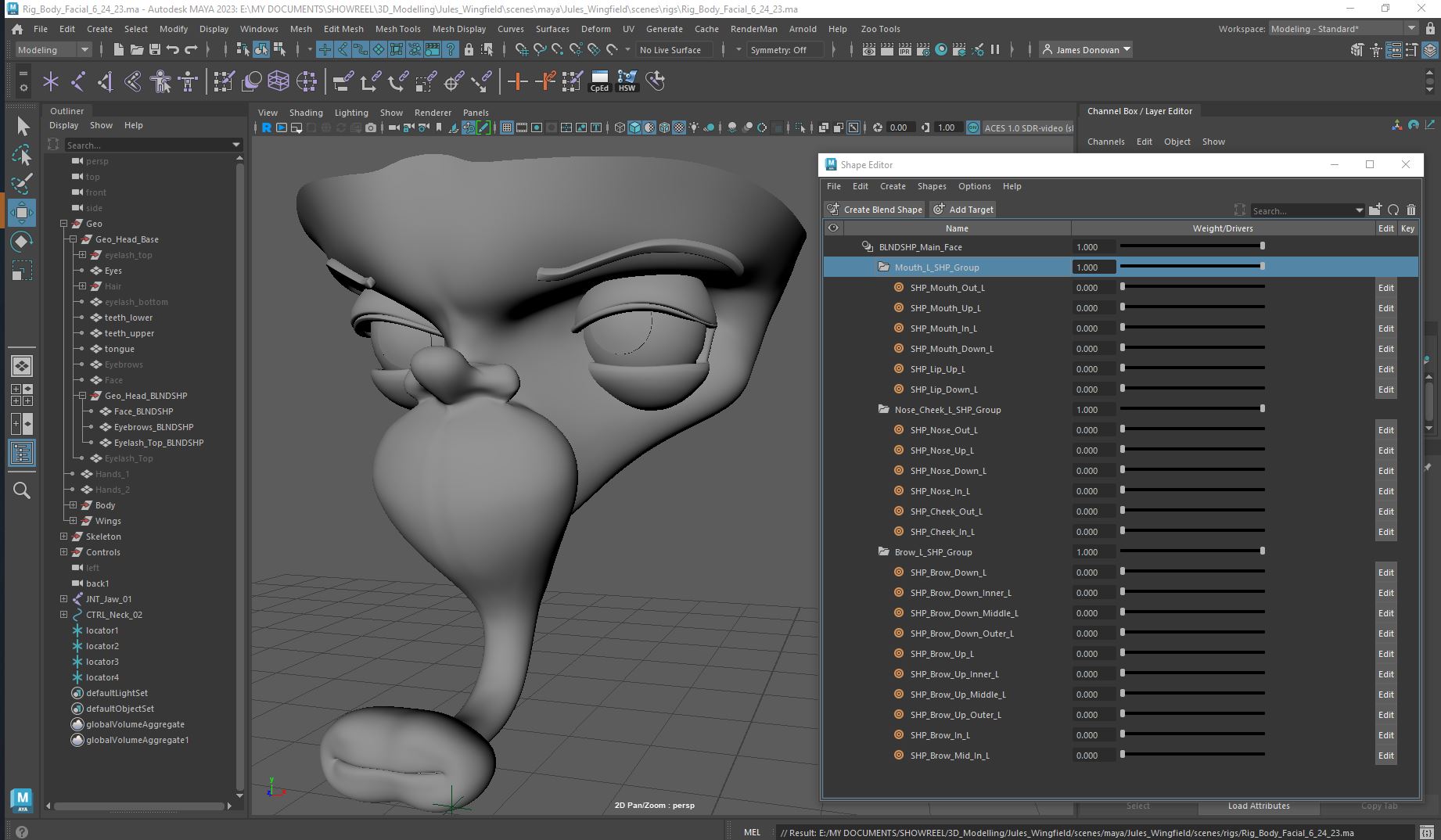The width and height of the screenshot is (1441, 840).
Task: Toggle the SHP_Nose_Up_L target circle indicator
Action: coord(898,450)
